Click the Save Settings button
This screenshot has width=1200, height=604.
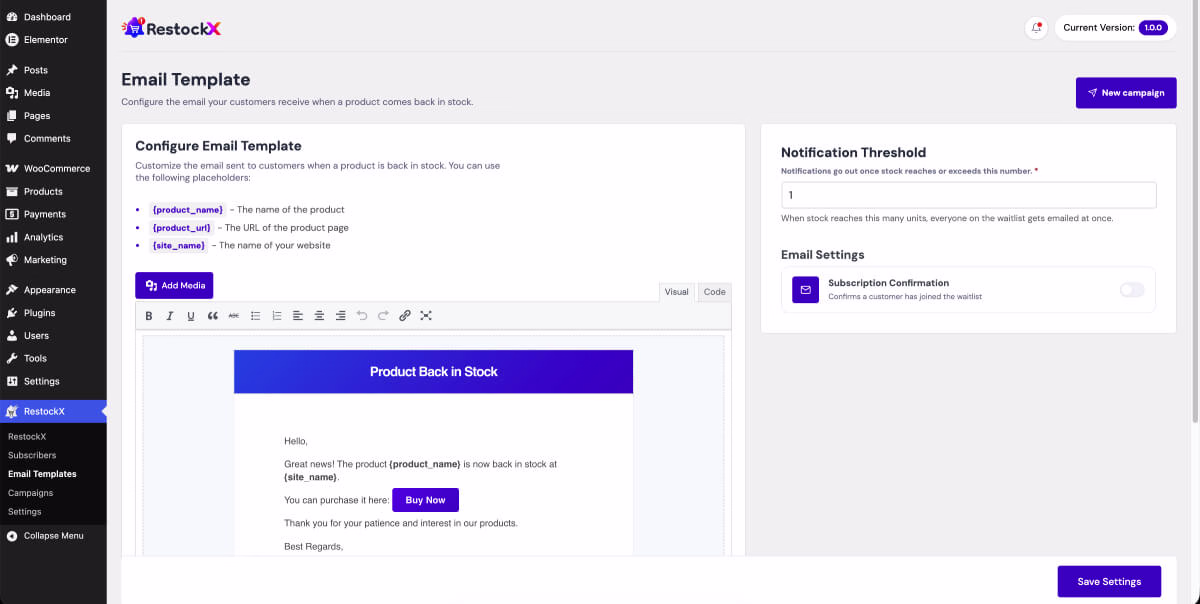tap(1109, 582)
